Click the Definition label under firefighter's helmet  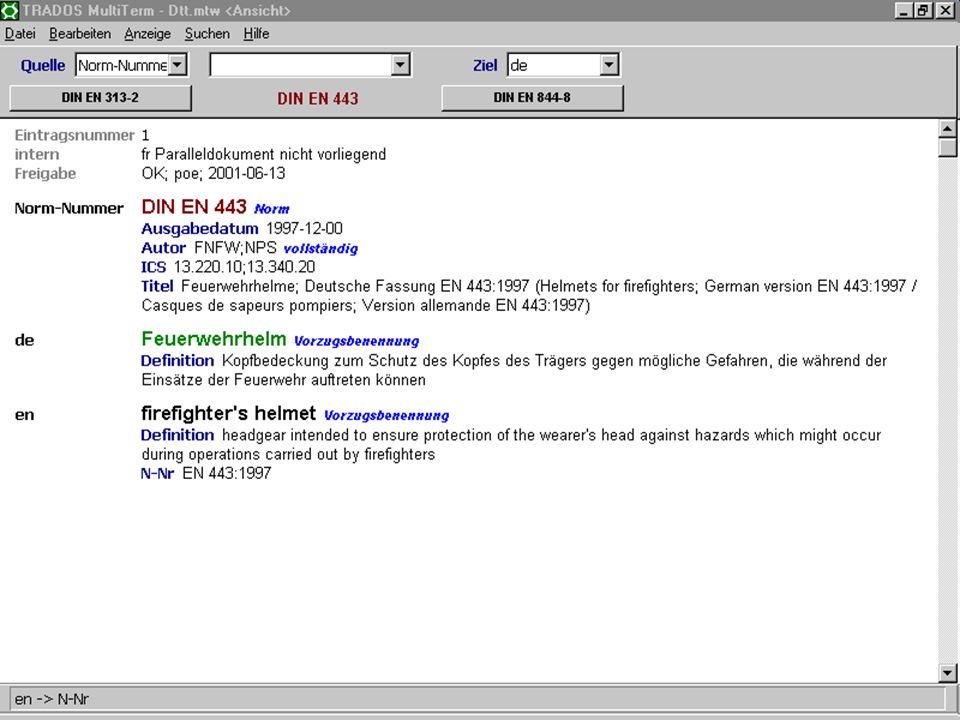(x=178, y=435)
